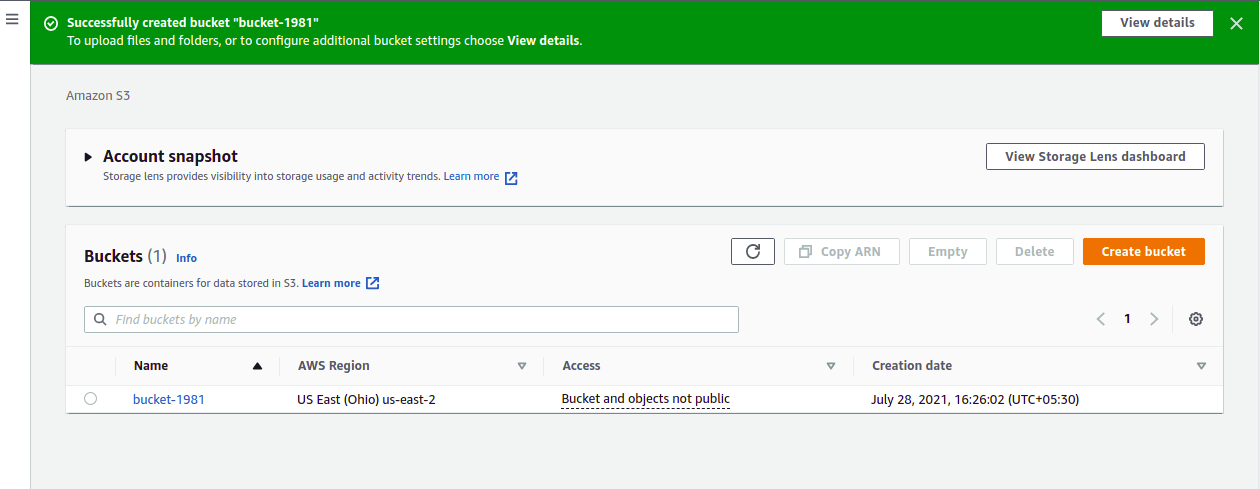
Task: Click the Copy ARN button
Action: coord(842,251)
